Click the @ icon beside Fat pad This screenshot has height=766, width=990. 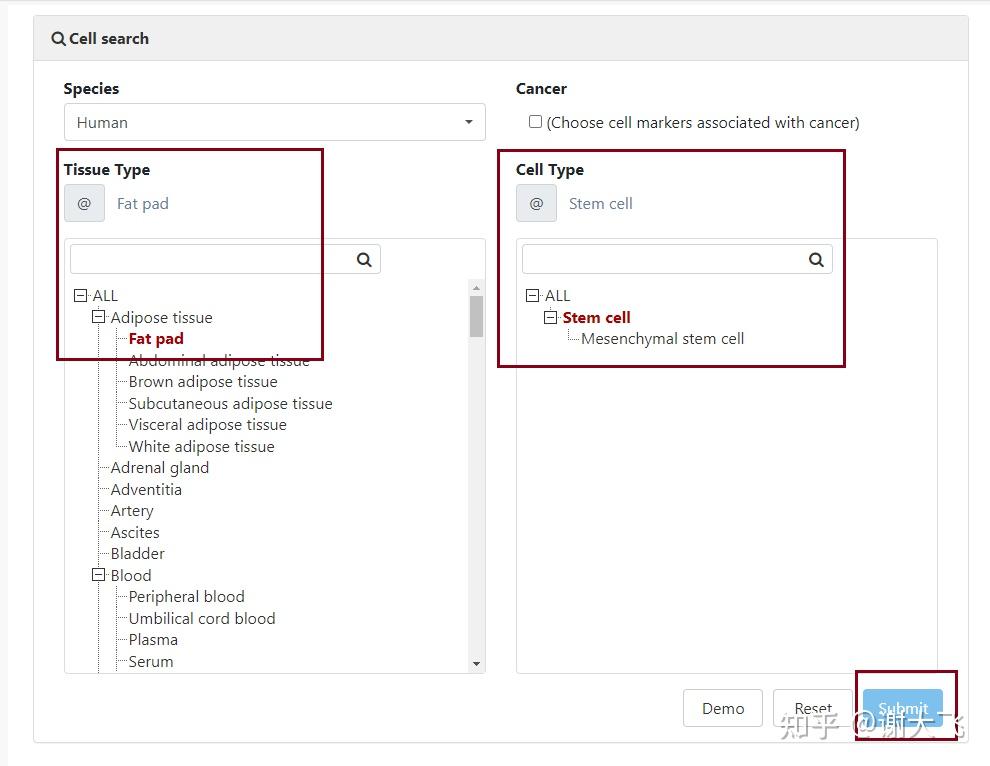tap(84, 203)
